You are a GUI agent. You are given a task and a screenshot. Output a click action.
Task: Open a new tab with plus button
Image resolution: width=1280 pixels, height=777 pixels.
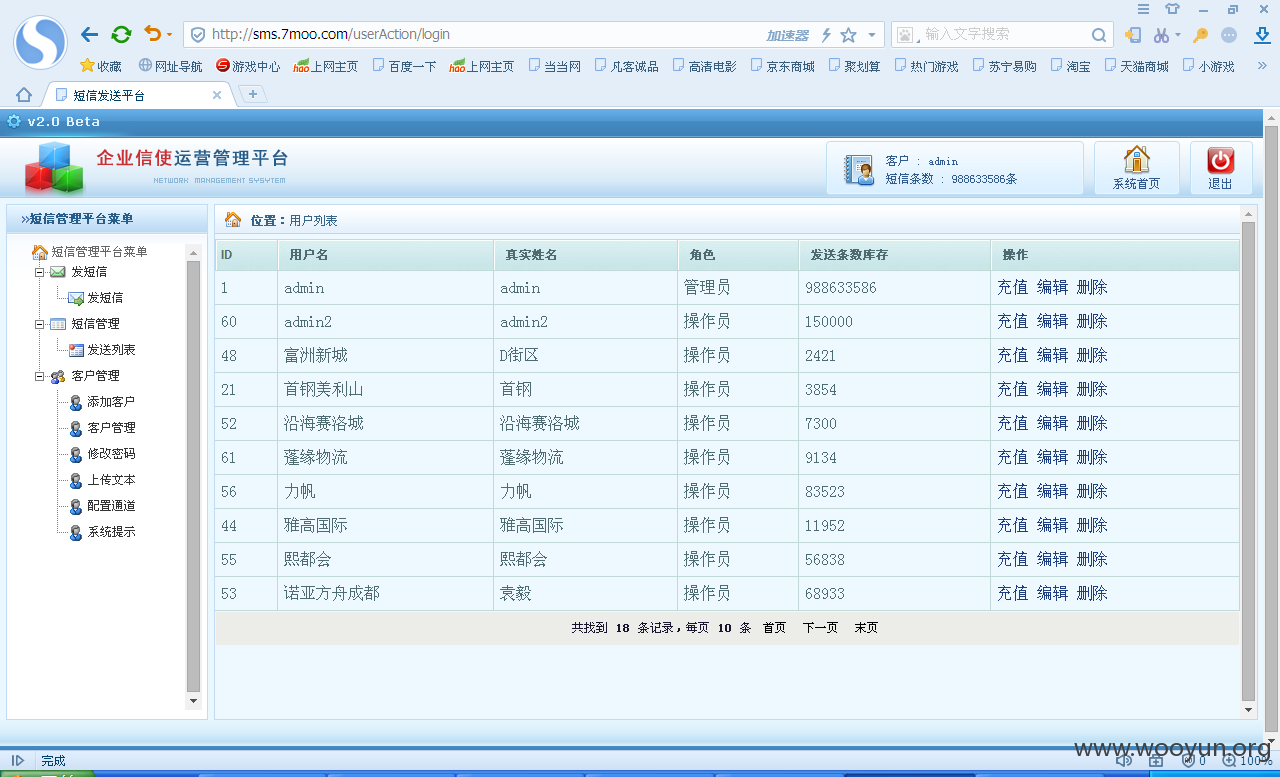click(x=253, y=94)
